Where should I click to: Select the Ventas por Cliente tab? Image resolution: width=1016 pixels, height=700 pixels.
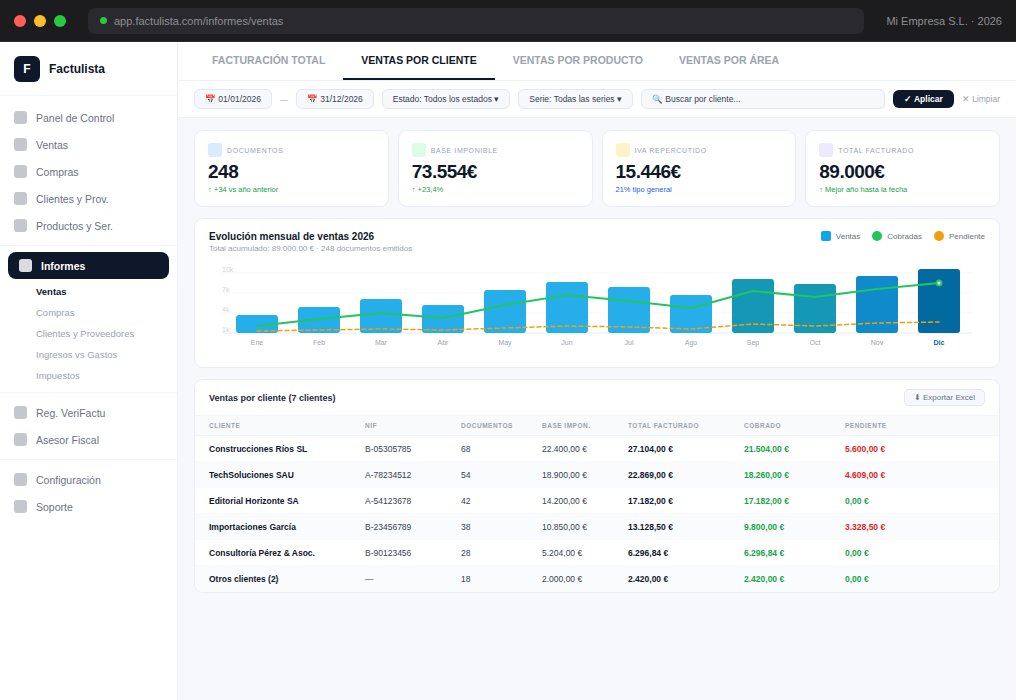click(419, 60)
